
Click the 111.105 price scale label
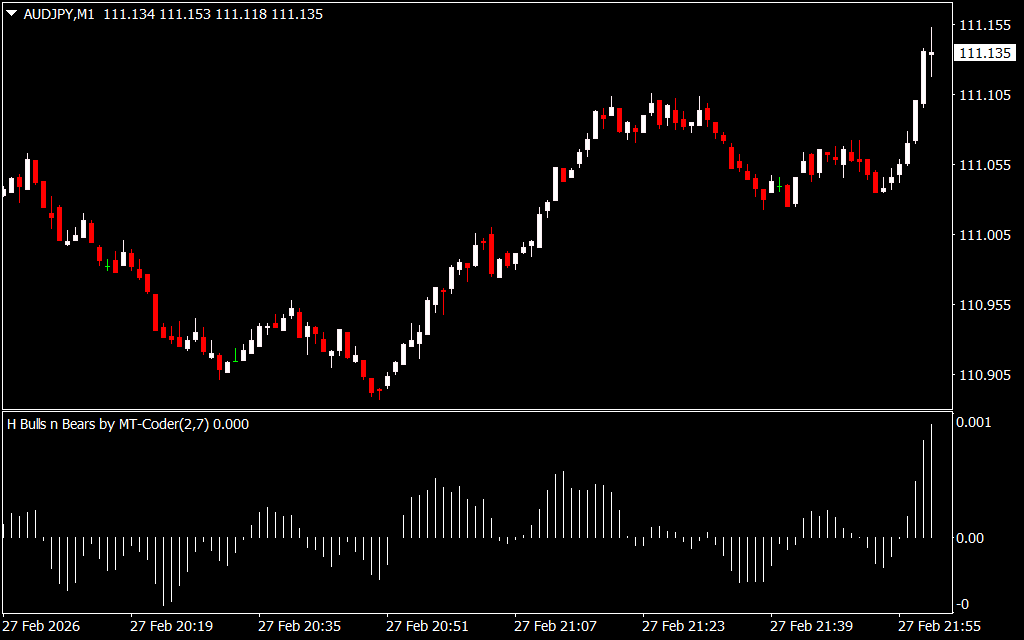[x=984, y=95]
